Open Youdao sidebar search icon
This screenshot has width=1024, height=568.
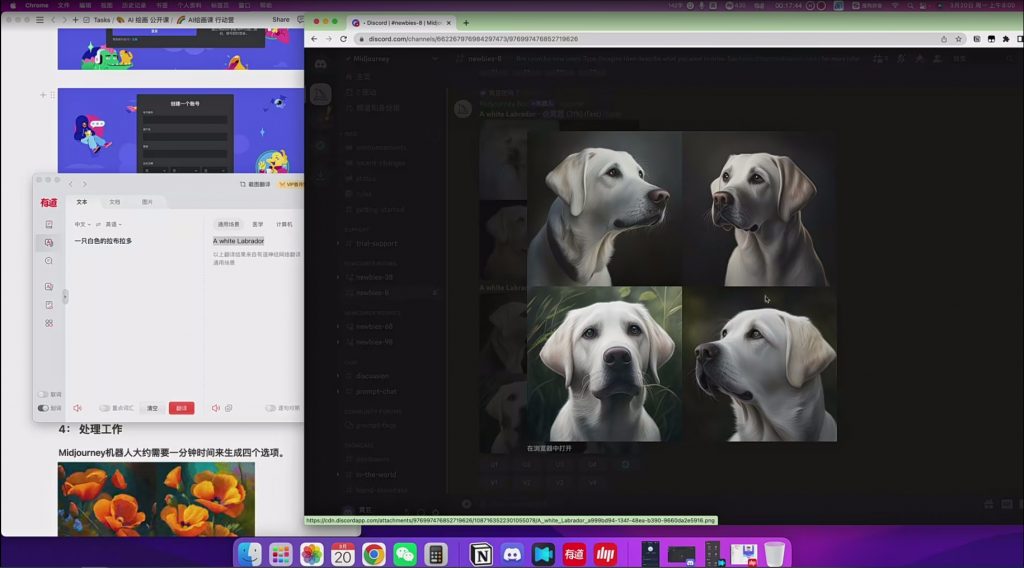coord(49,261)
